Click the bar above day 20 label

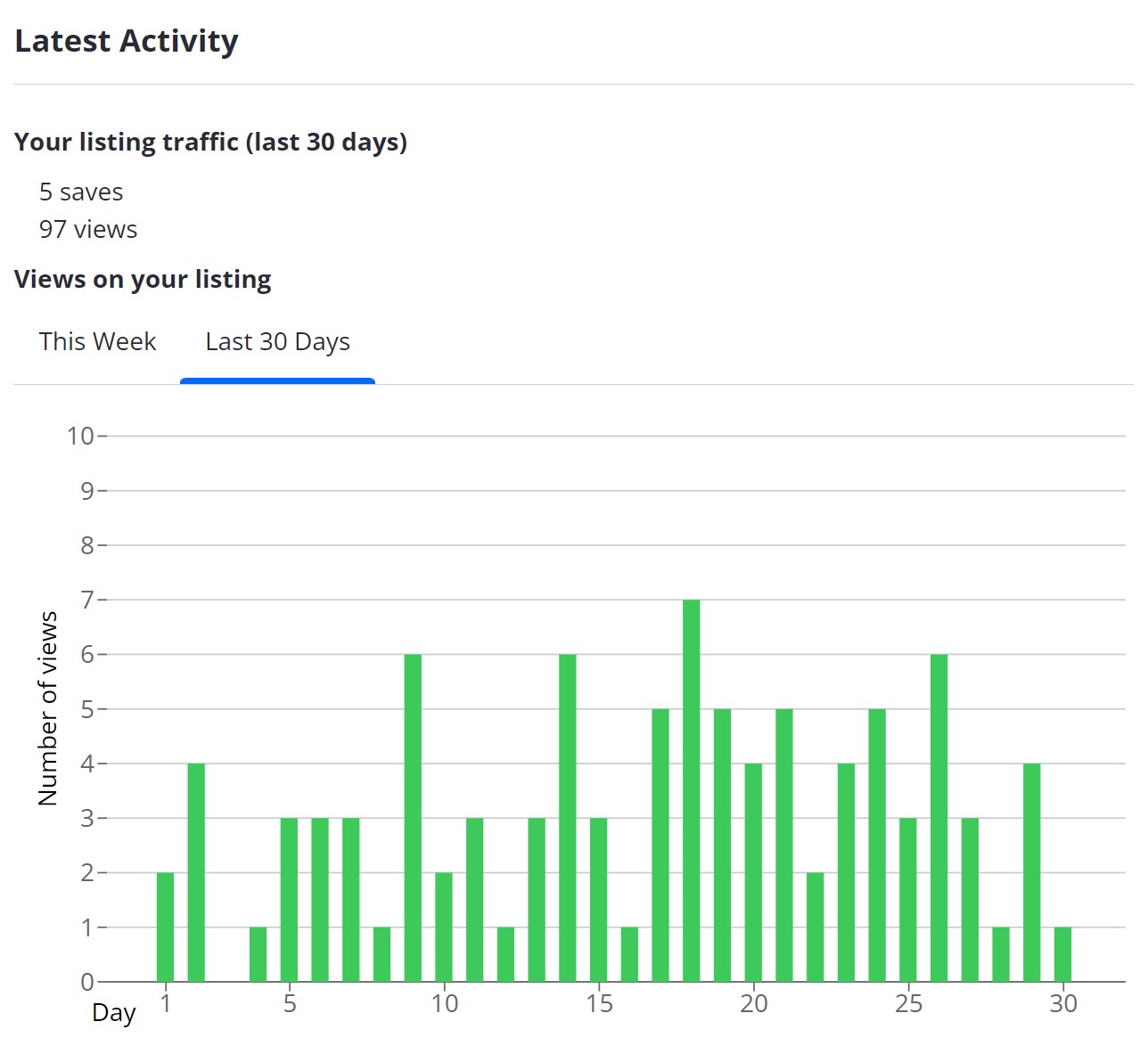tap(753, 873)
